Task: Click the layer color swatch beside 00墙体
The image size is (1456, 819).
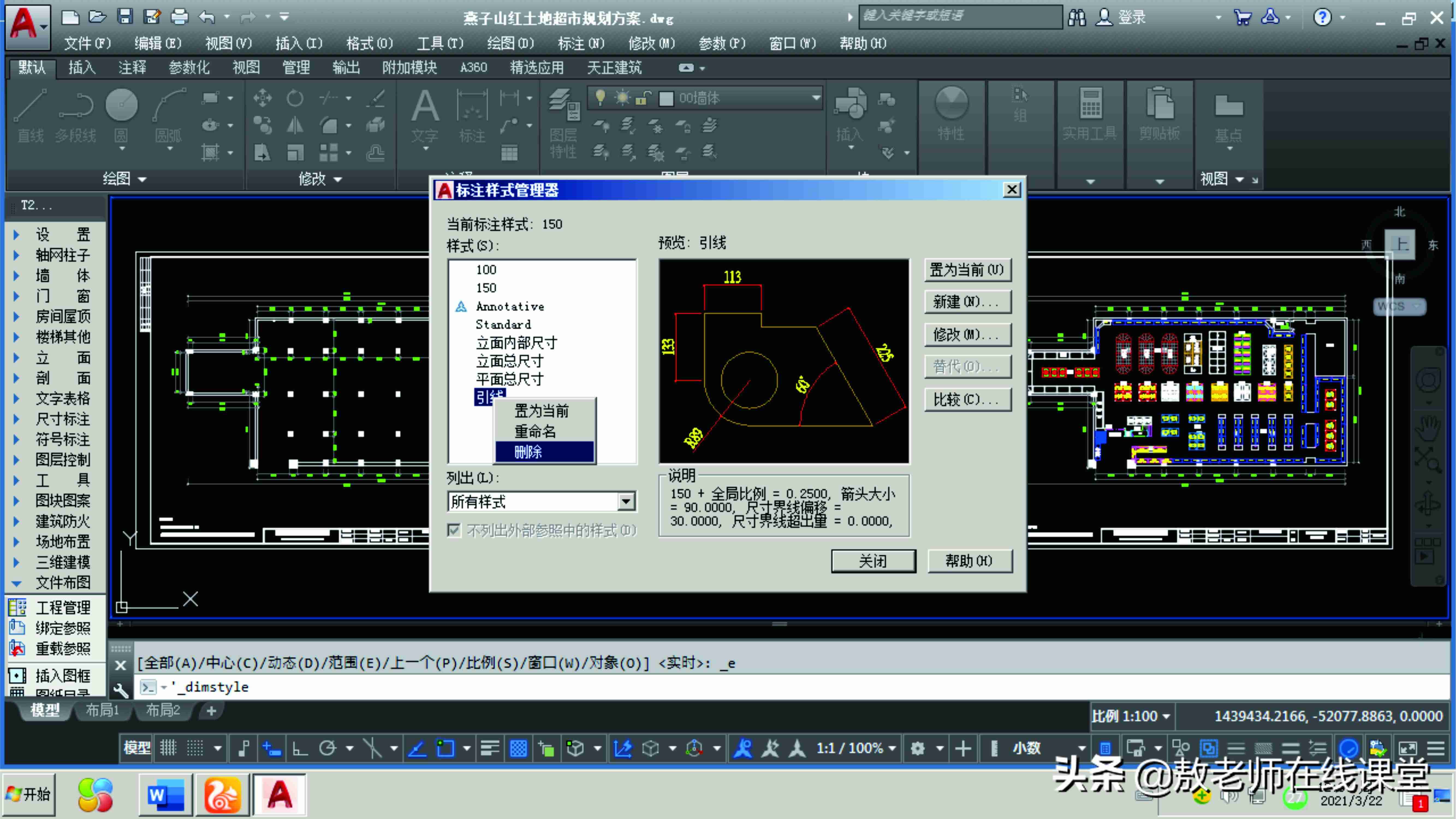Action: [x=666, y=99]
